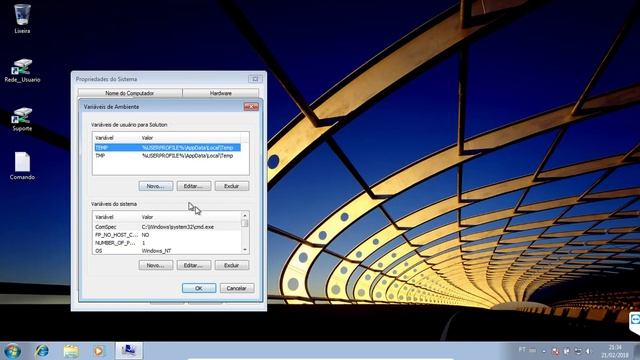Select the TMP user variable row
The height and width of the screenshot is (360, 640).
pos(167,156)
